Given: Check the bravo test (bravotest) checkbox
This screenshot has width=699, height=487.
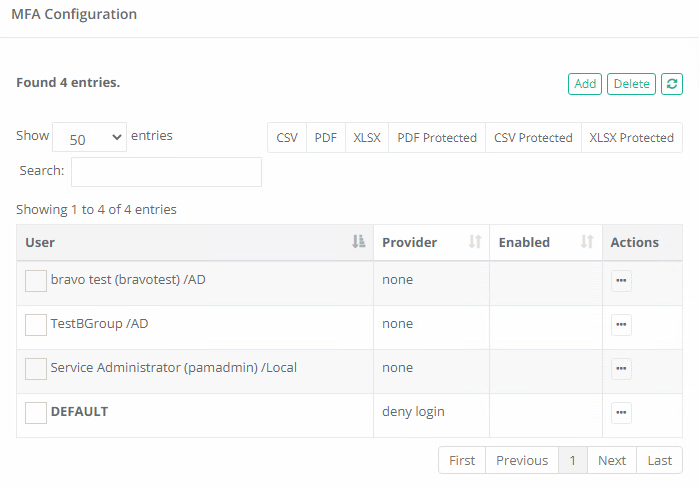Looking at the screenshot, I should pyautogui.click(x=36, y=281).
